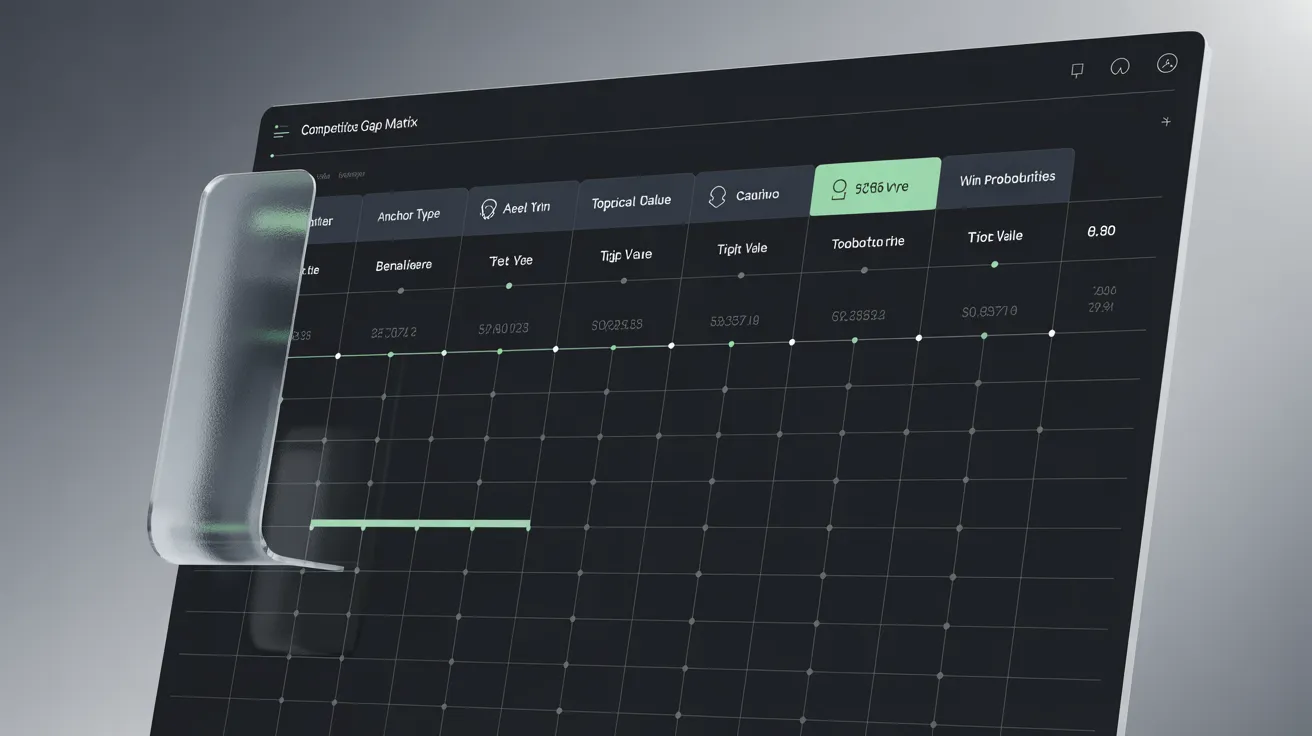Viewport: 1312px width, 736px height.
Task: Click the square comment icon in top-right
Action: click(1077, 70)
